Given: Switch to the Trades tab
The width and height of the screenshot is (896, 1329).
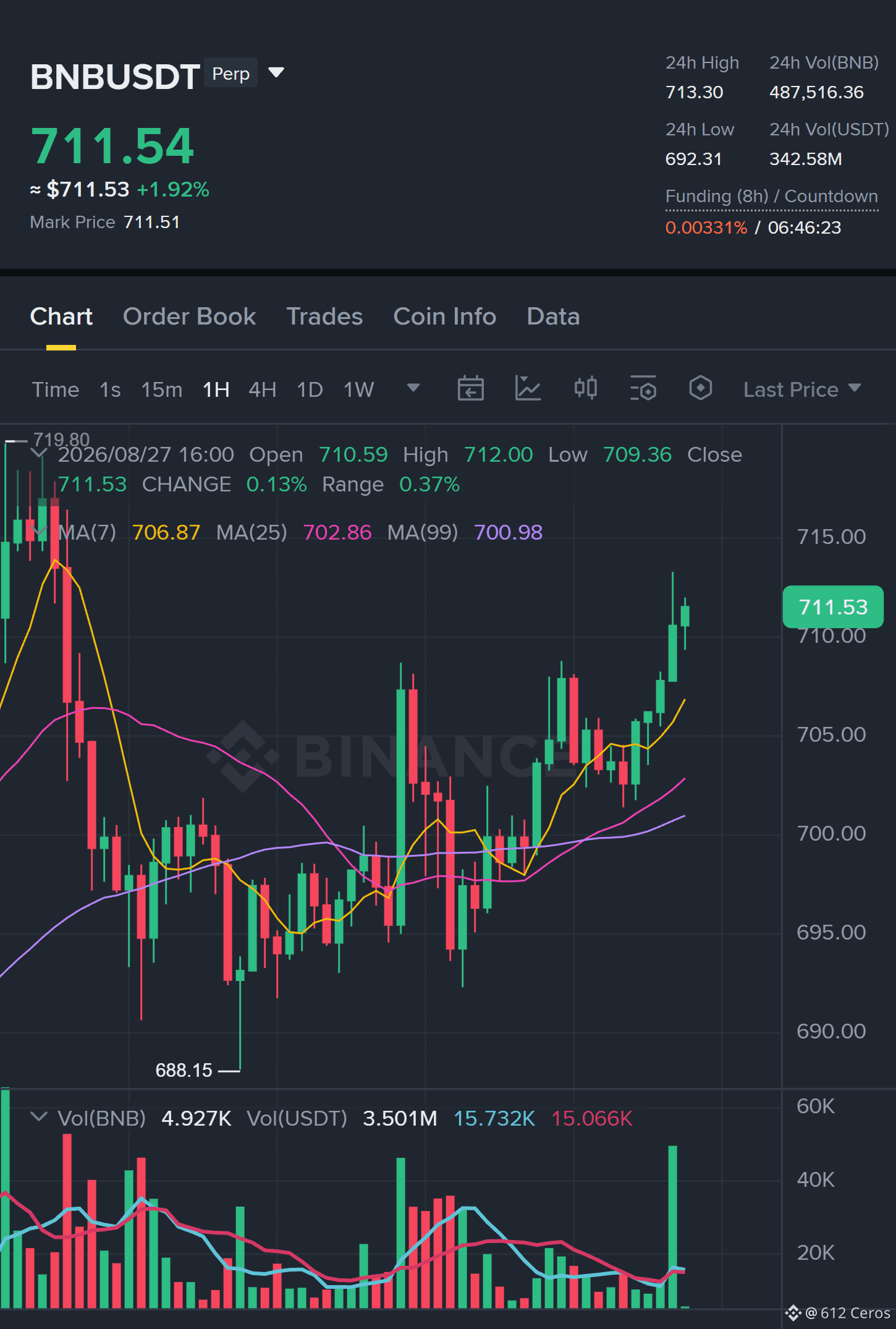Looking at the screenshot, I should [324, 316].
